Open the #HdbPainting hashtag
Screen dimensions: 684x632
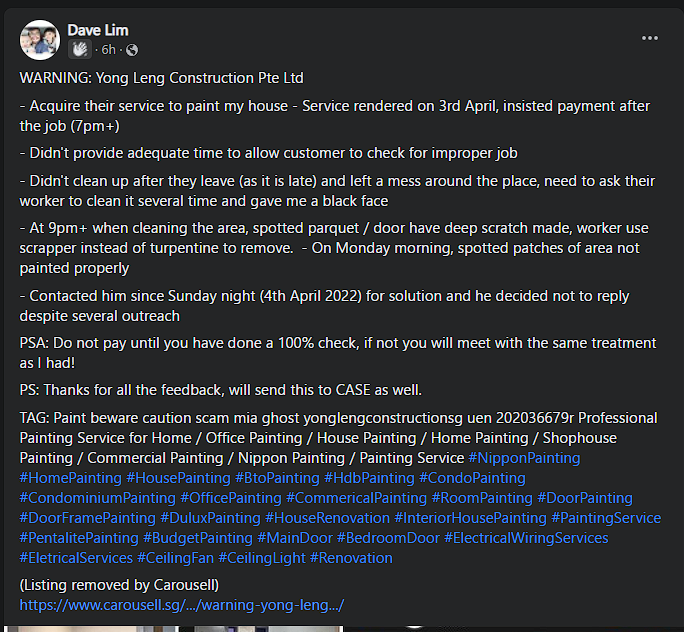coord(369,478)
